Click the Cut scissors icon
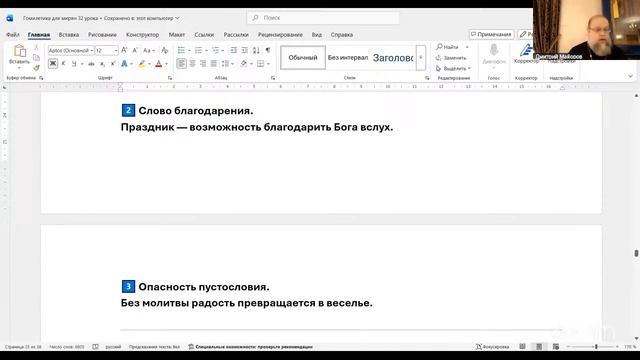This screenshot has height=360, width=640. point(36,48)
